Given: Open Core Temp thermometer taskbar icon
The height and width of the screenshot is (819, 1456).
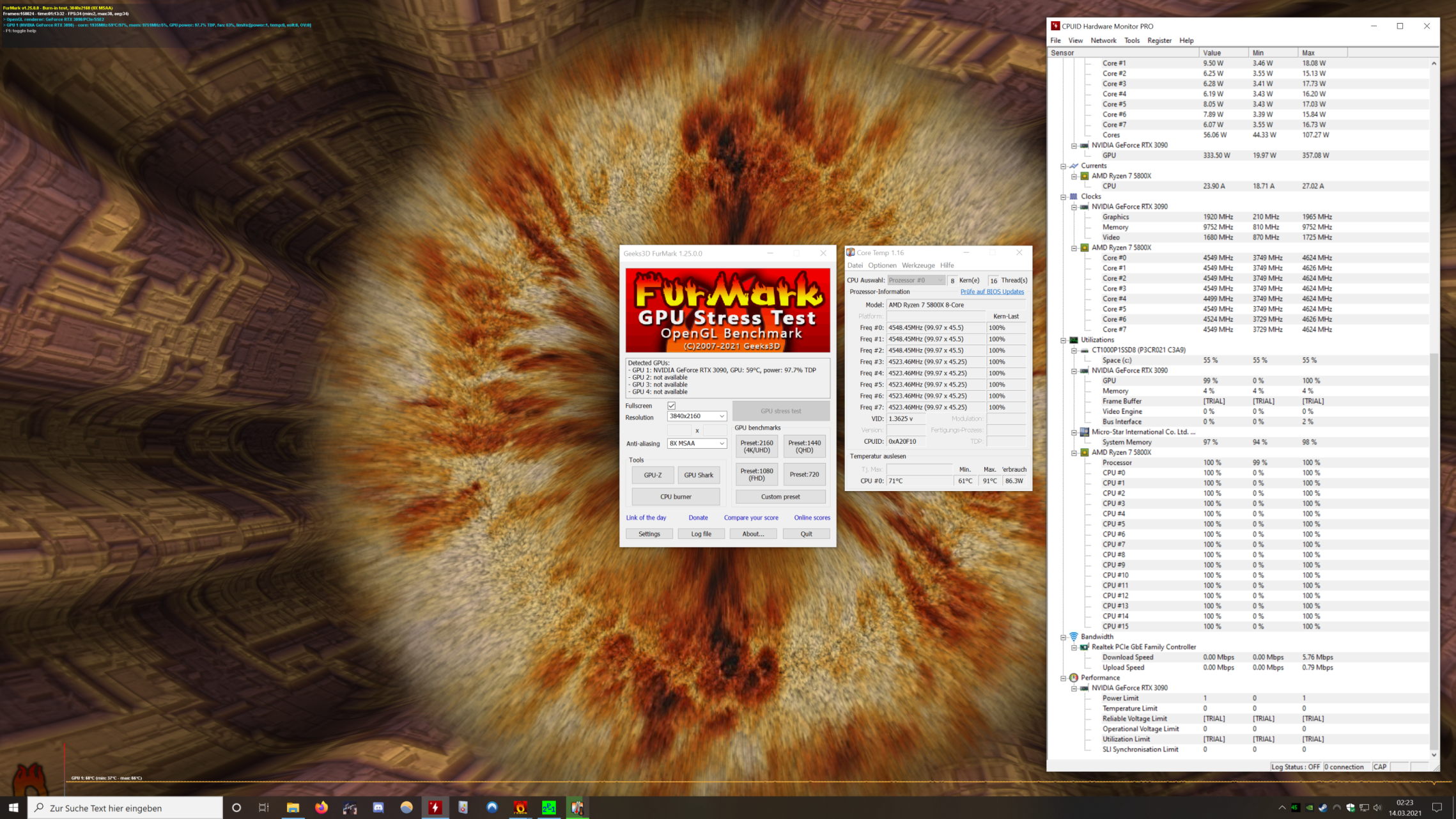Looking at the screenshot, I should click(577, 807).
